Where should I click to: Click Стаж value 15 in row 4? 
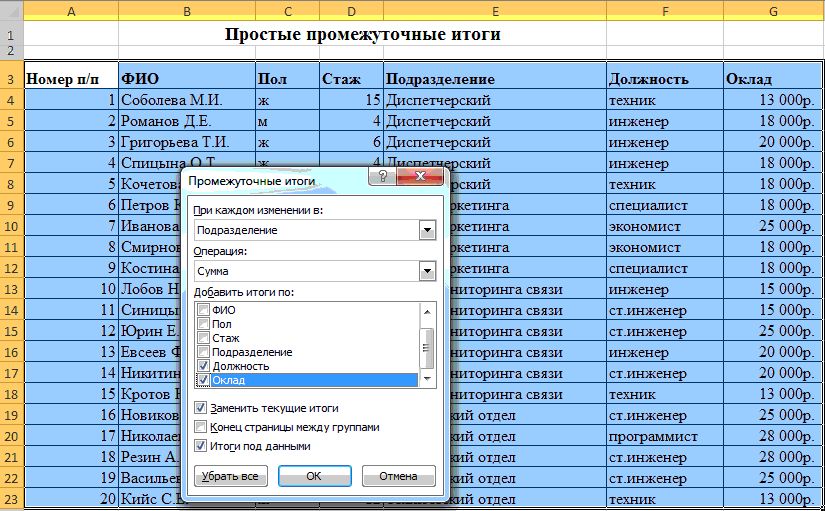[351, 99]
